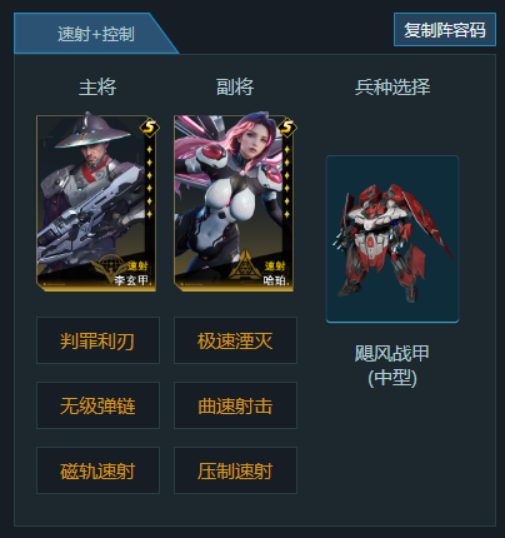505x538 pixels.
Task: Choose the 磁轨速射 skill
Action: click(x=98, y=470)
